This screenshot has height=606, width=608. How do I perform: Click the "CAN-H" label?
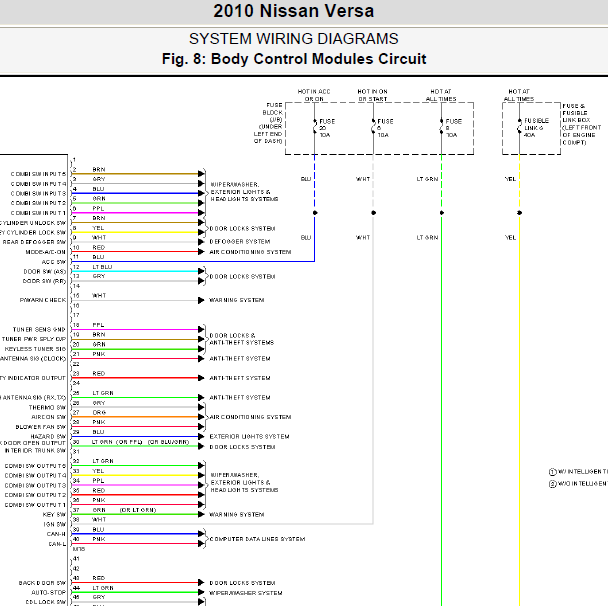point(56,534)
